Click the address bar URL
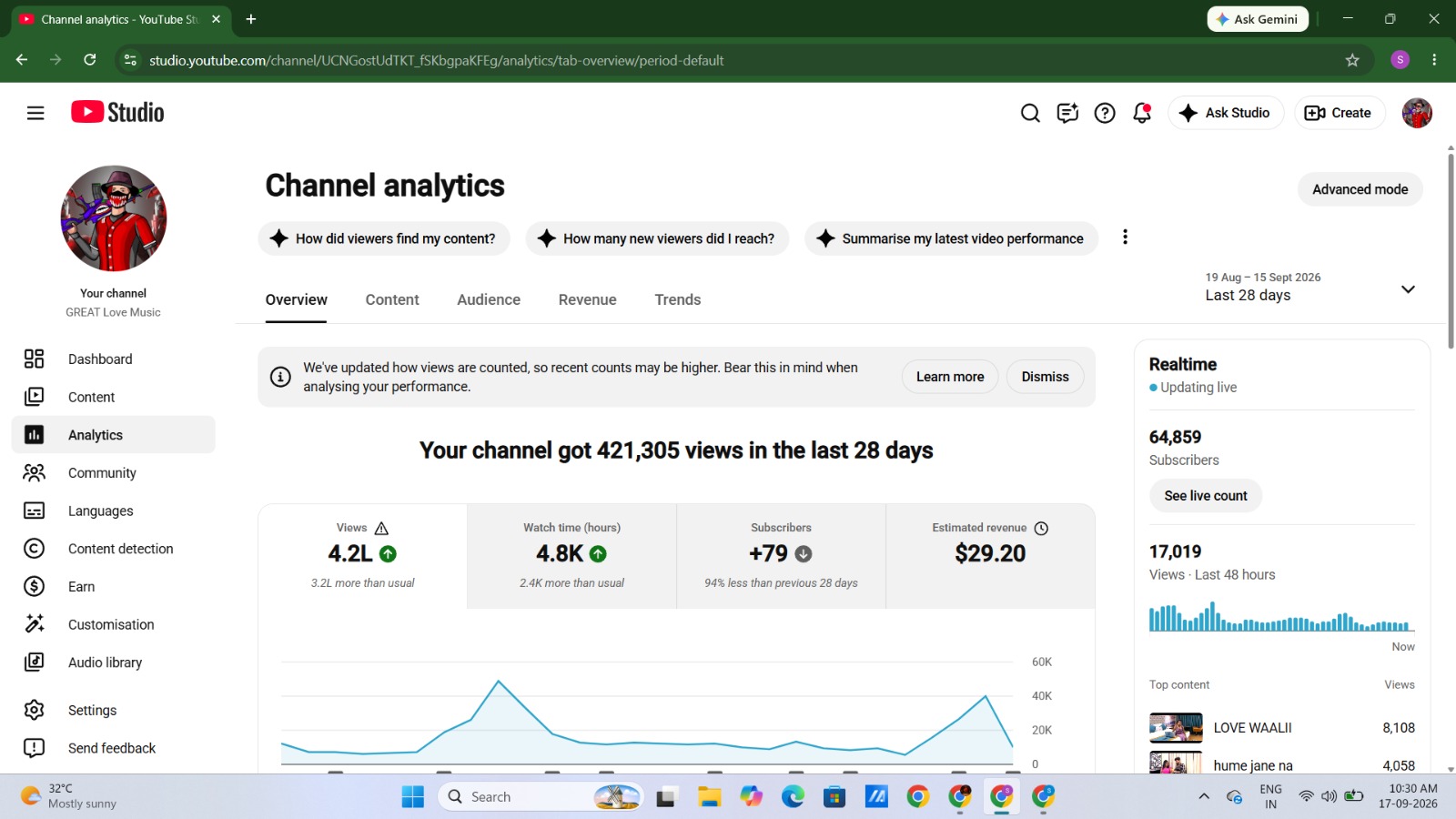1456x819 pixels. pos(437,60)
